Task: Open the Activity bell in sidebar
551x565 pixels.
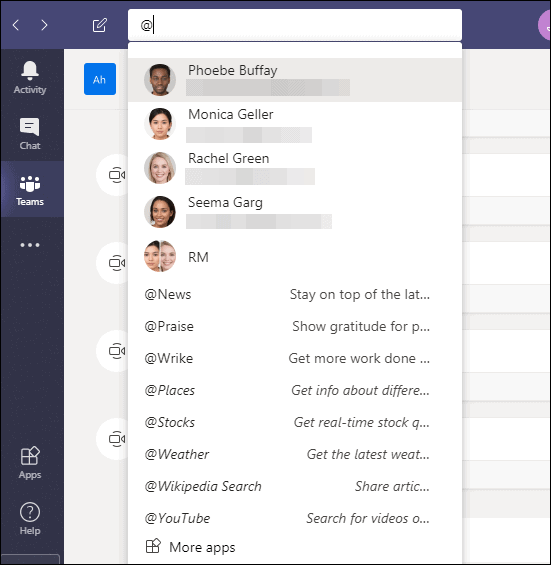Action: click(x=30, y=77)
